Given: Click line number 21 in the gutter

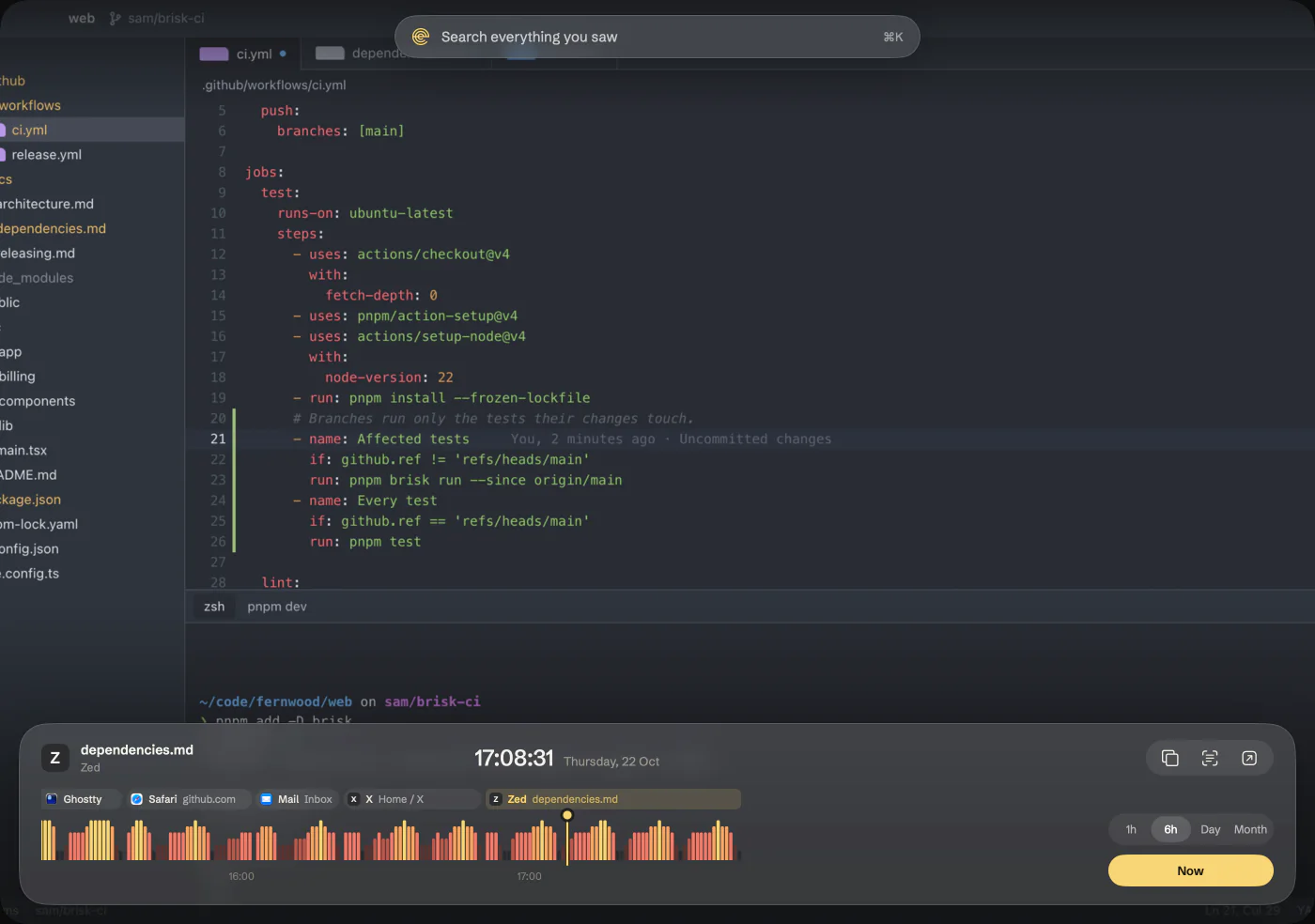Looking at the screenshot, I should (218, 439).
